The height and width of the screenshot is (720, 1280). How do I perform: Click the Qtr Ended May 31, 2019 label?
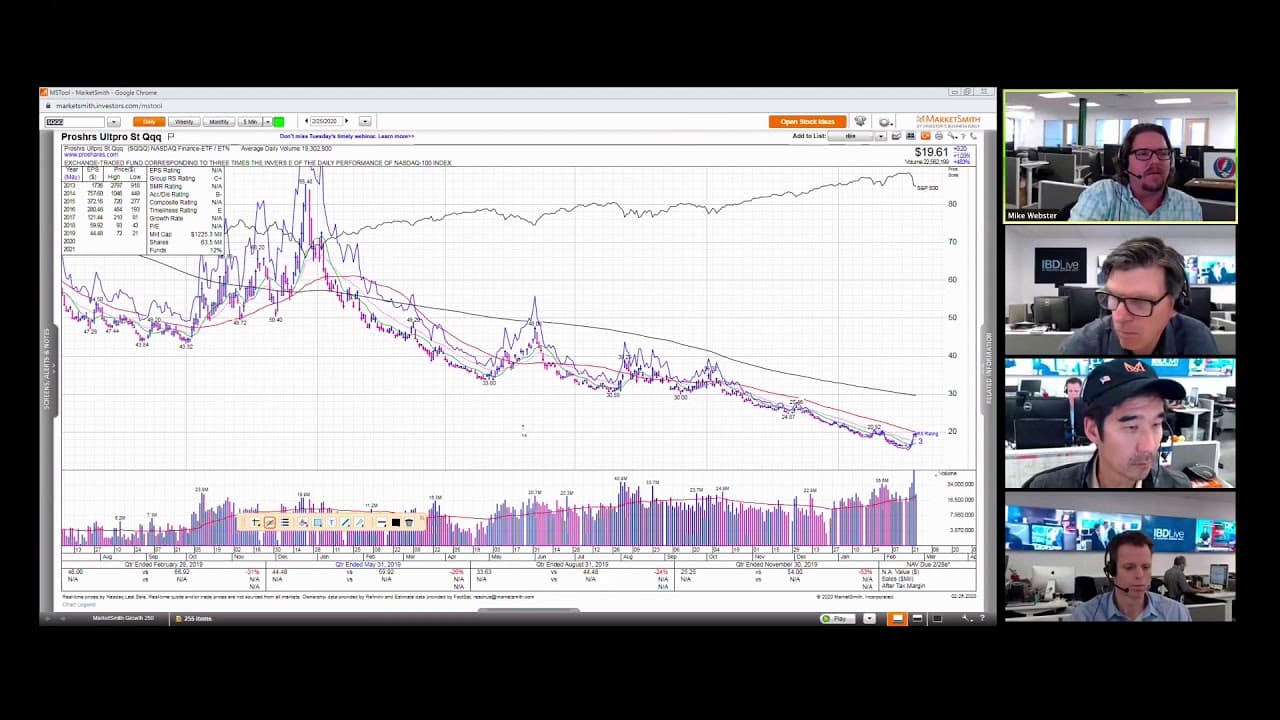tap(367, 564)
